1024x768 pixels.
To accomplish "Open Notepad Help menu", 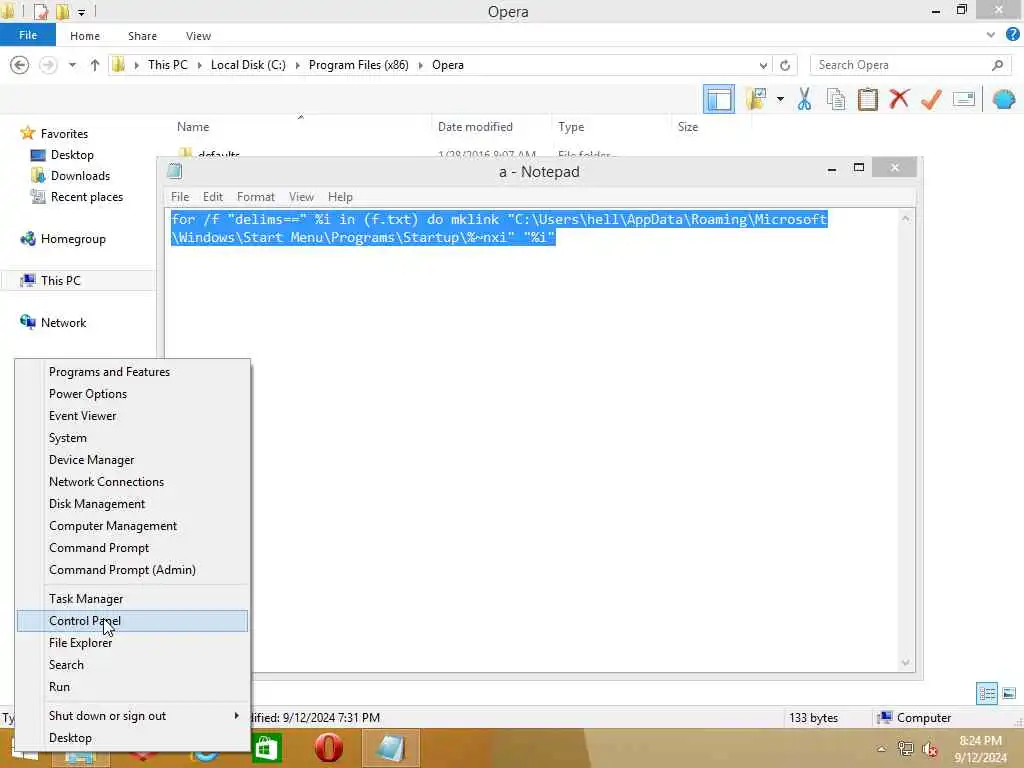I will click(x=340, y=197).
